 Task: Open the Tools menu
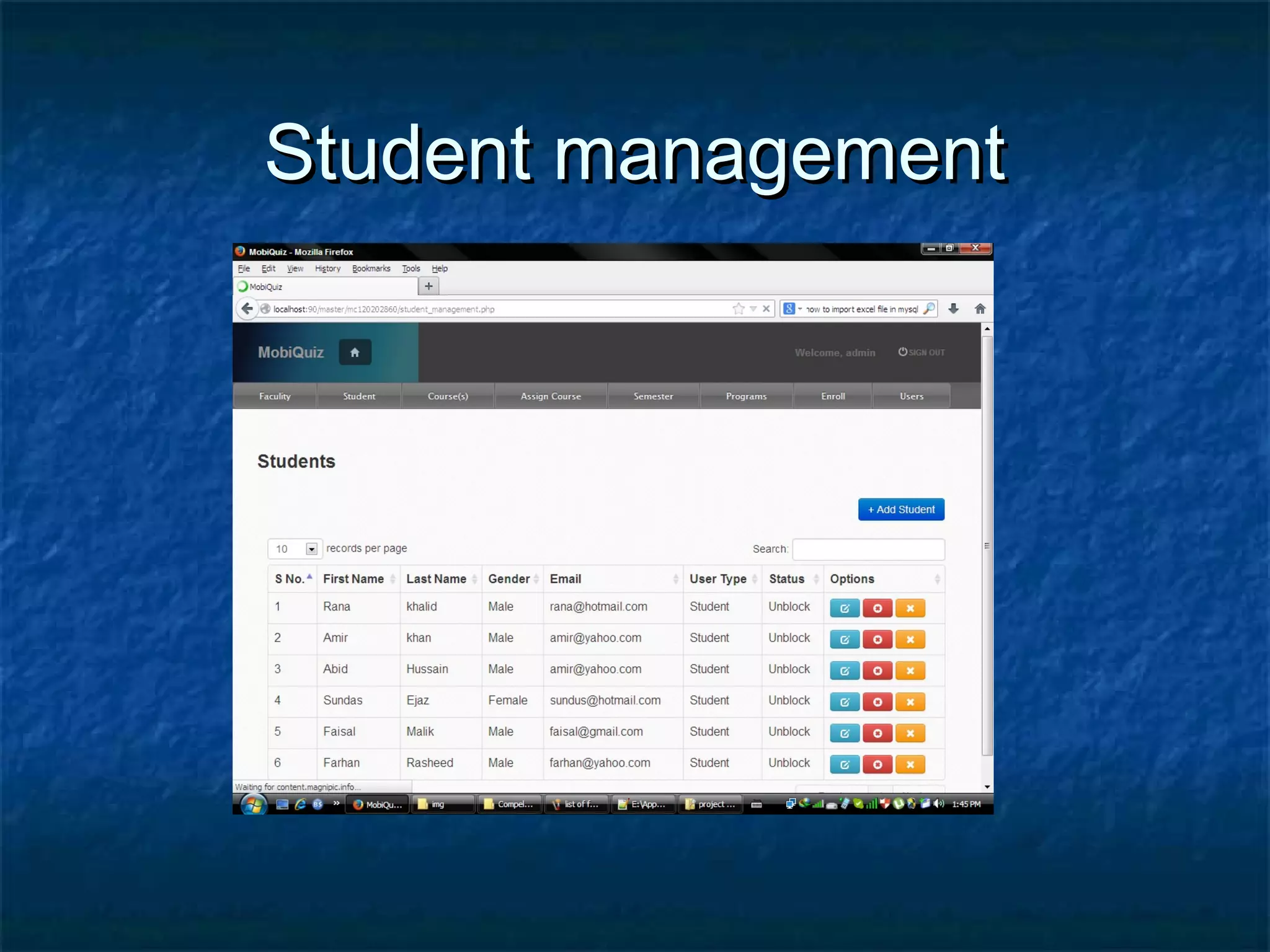tap(411, 268)
